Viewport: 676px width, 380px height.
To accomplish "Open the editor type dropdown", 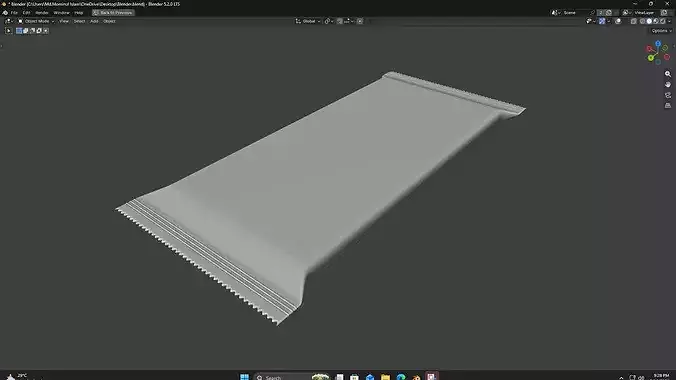I will click(9, 21).
